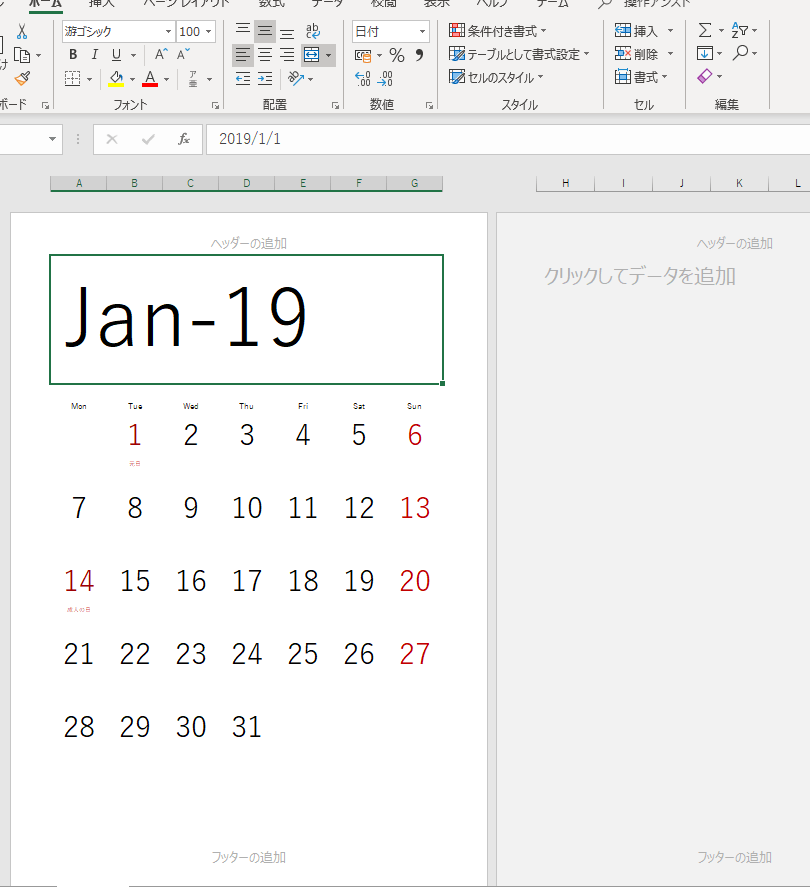Screen dimensions: 810x887
Task: Increase indent icon
Action: (265, 79)
